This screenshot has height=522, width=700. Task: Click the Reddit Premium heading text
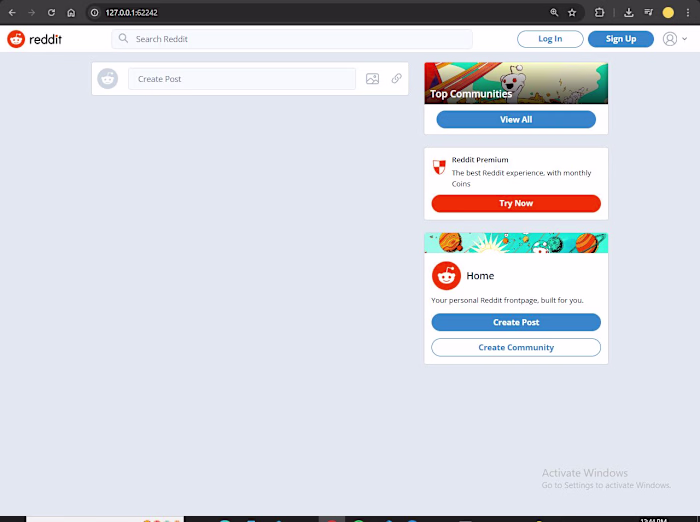click(x=480, y=159)
